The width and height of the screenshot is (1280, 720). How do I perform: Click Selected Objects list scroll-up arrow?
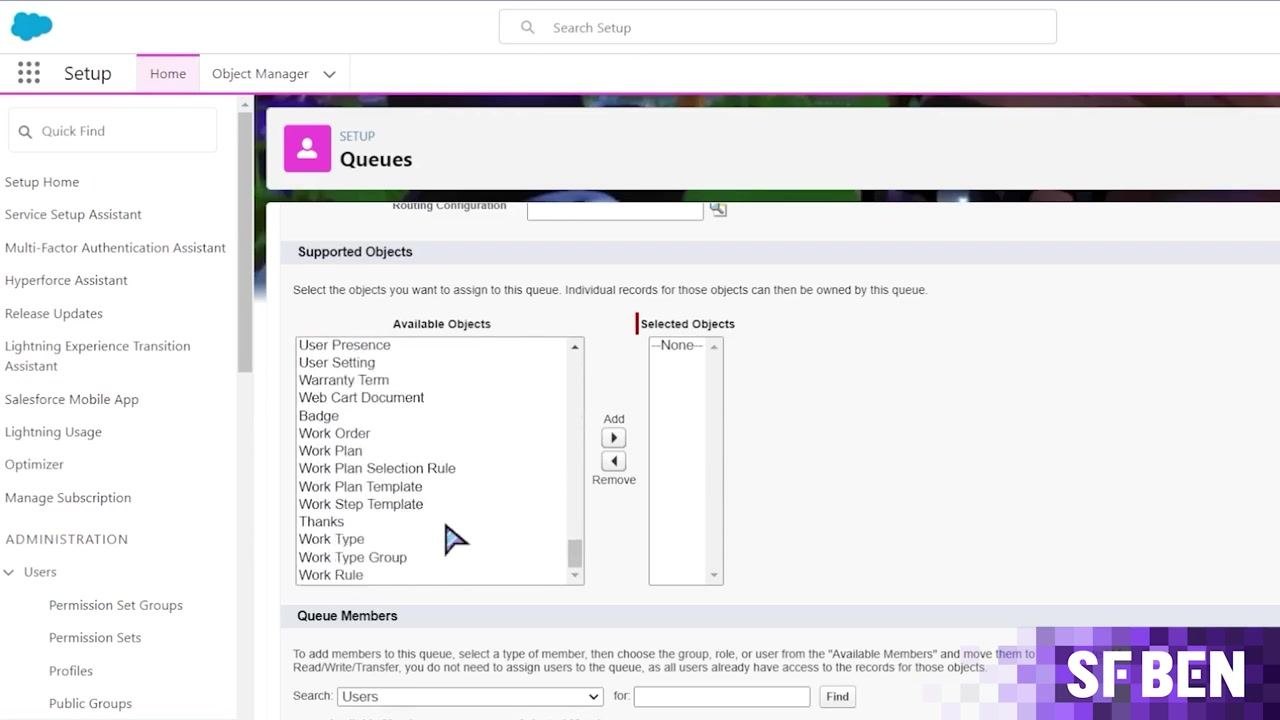(714, 346)
